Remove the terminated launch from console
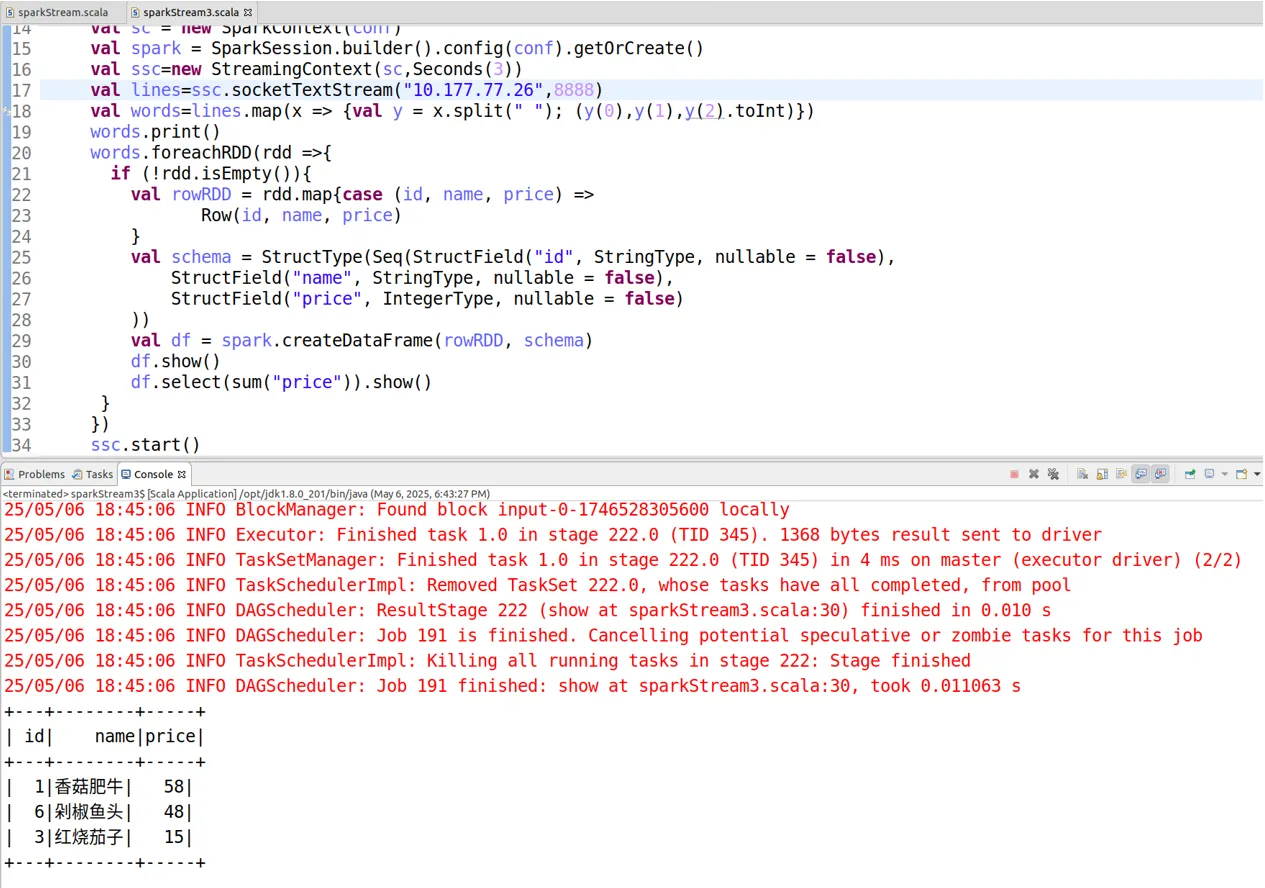This screenshot has width=1265, height=888. 1034,474
